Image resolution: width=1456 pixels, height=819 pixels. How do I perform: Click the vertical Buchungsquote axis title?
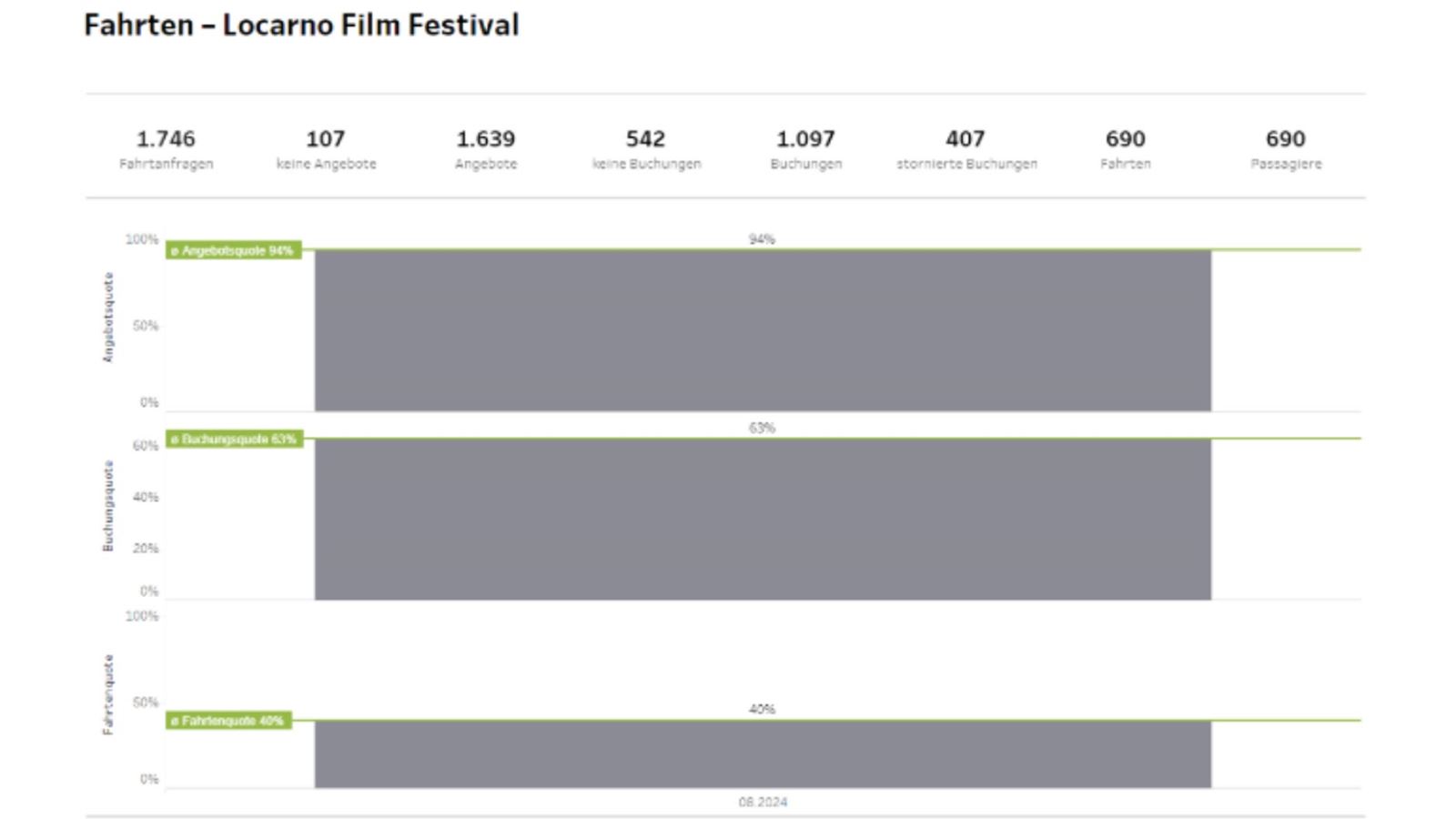coord(108,506)
